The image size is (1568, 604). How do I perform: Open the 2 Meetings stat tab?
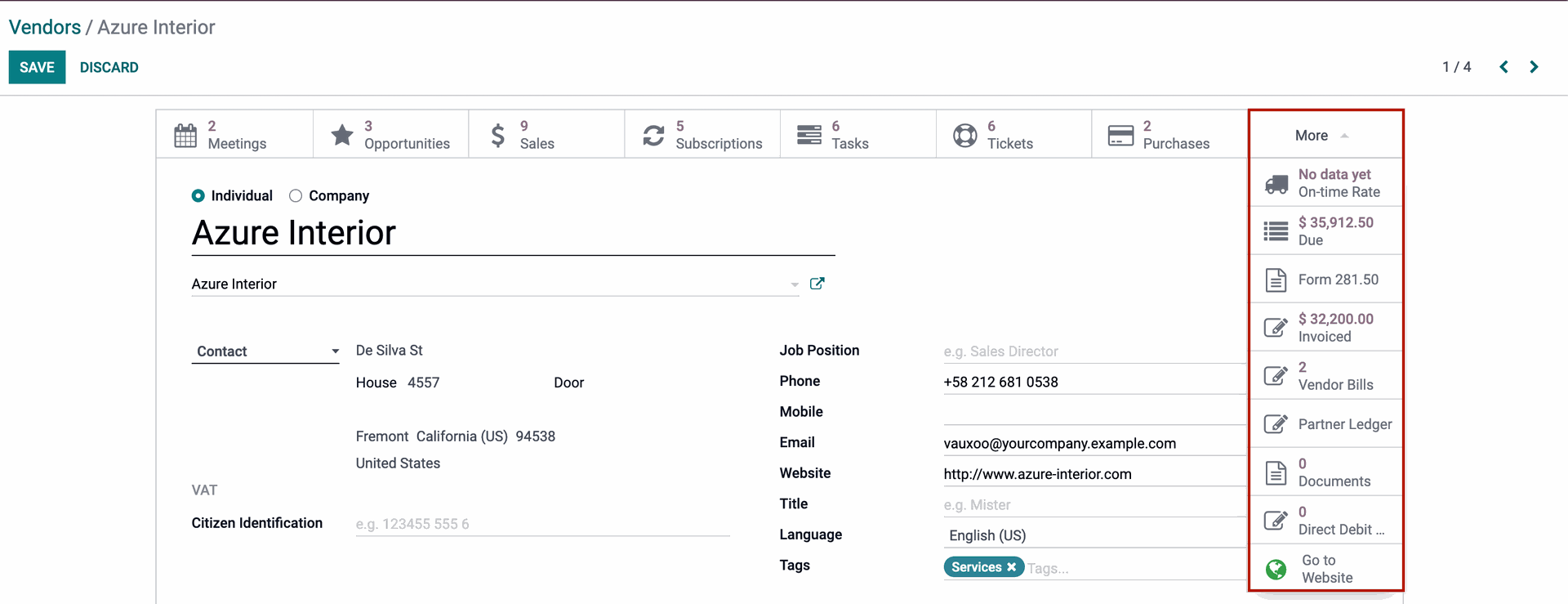coord(234,135)
